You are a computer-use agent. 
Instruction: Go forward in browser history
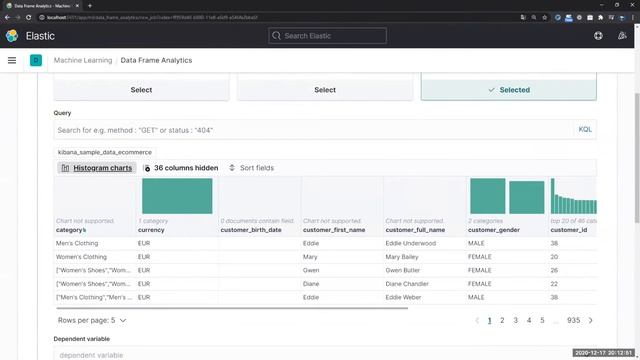pos(18,18)
